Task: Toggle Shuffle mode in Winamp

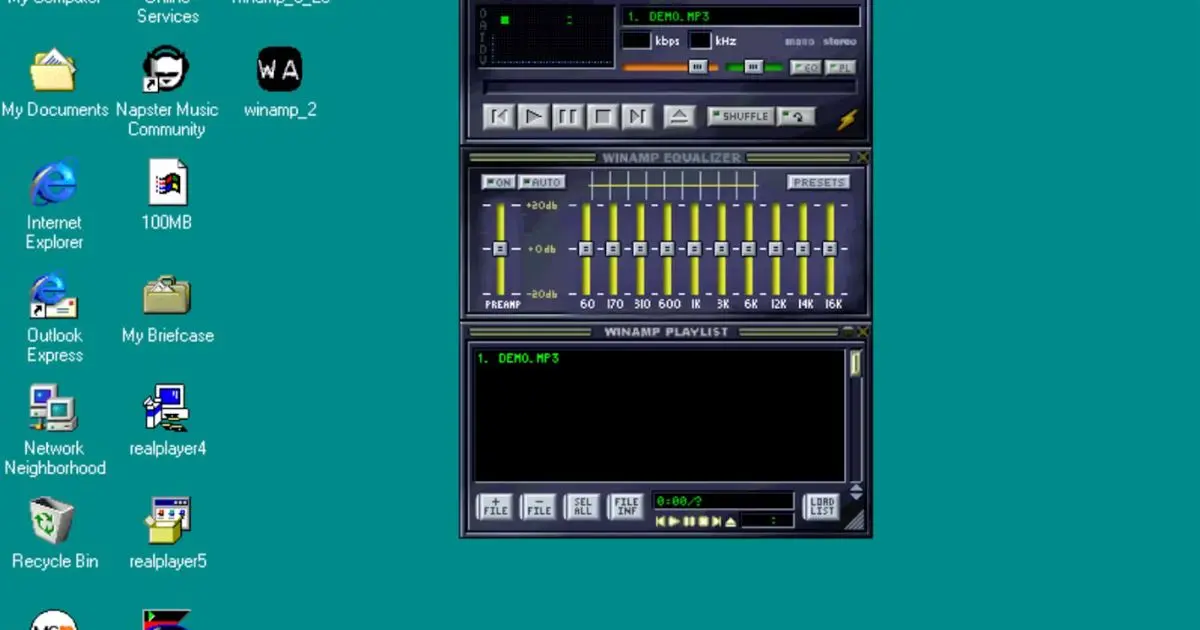Action: pos(741,116)
